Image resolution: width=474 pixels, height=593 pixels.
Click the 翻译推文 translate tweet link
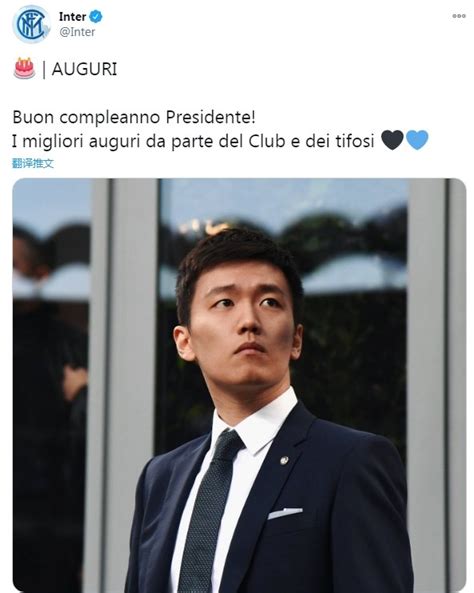coord(33,163)
